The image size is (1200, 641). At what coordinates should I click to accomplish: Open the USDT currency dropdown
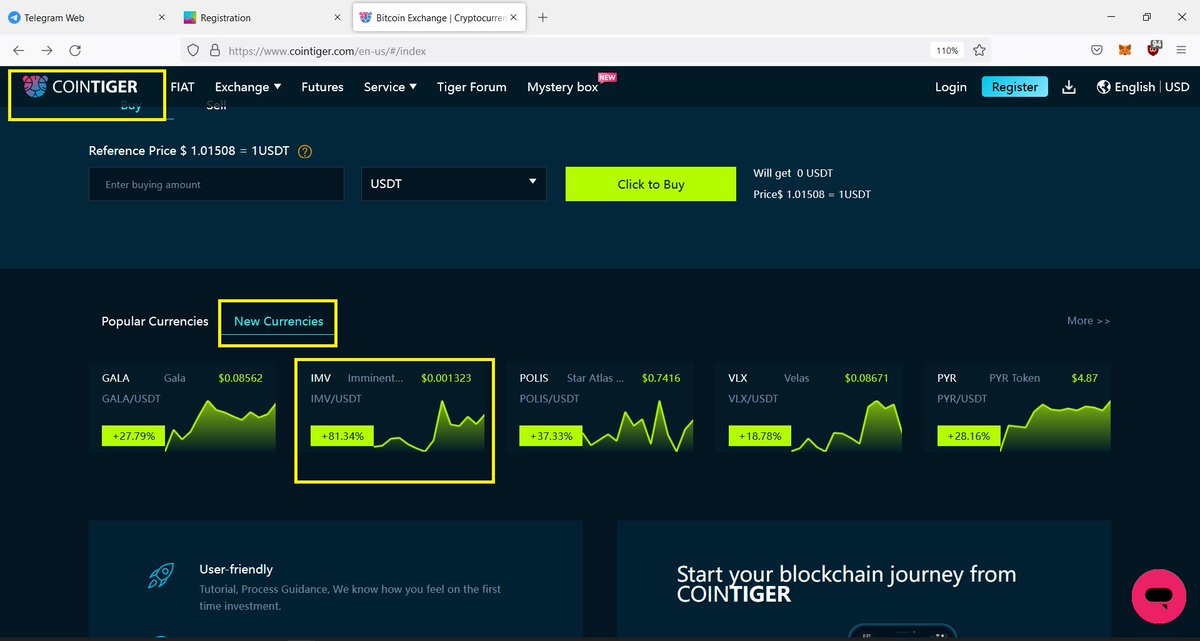tap(454, 184)
